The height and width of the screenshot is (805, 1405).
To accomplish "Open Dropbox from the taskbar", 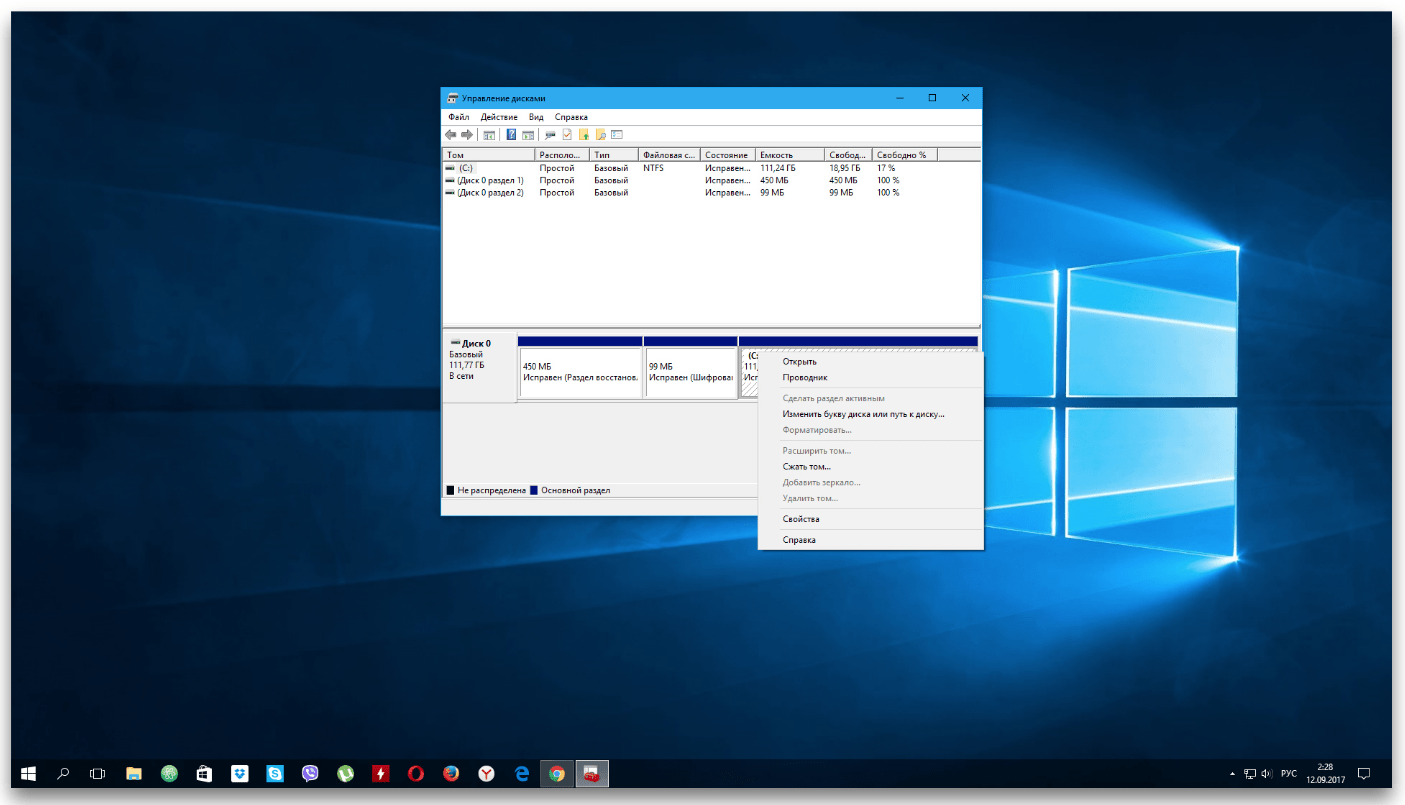I will (240, 773).
